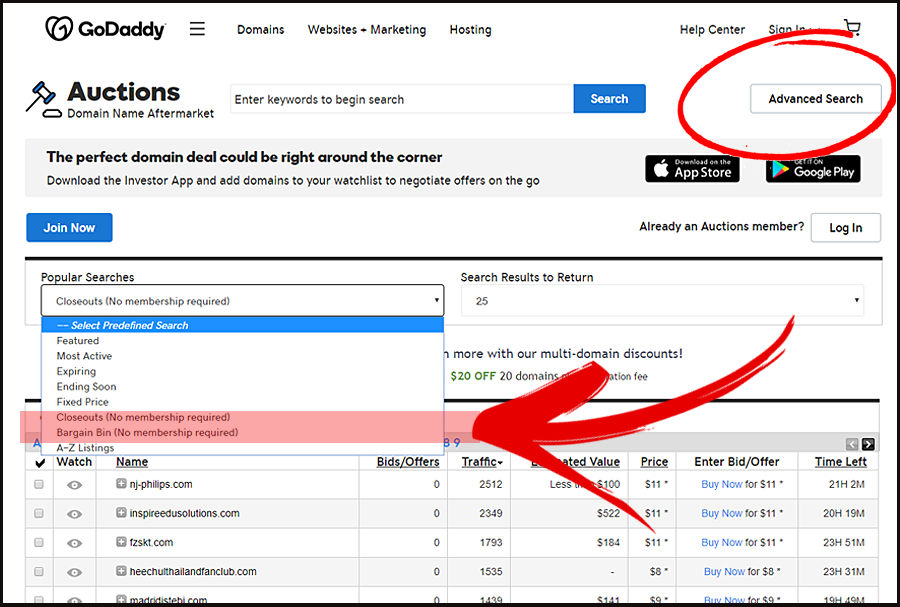
Task: Open the Google Play download badge
Action: (x=813, y=169)
